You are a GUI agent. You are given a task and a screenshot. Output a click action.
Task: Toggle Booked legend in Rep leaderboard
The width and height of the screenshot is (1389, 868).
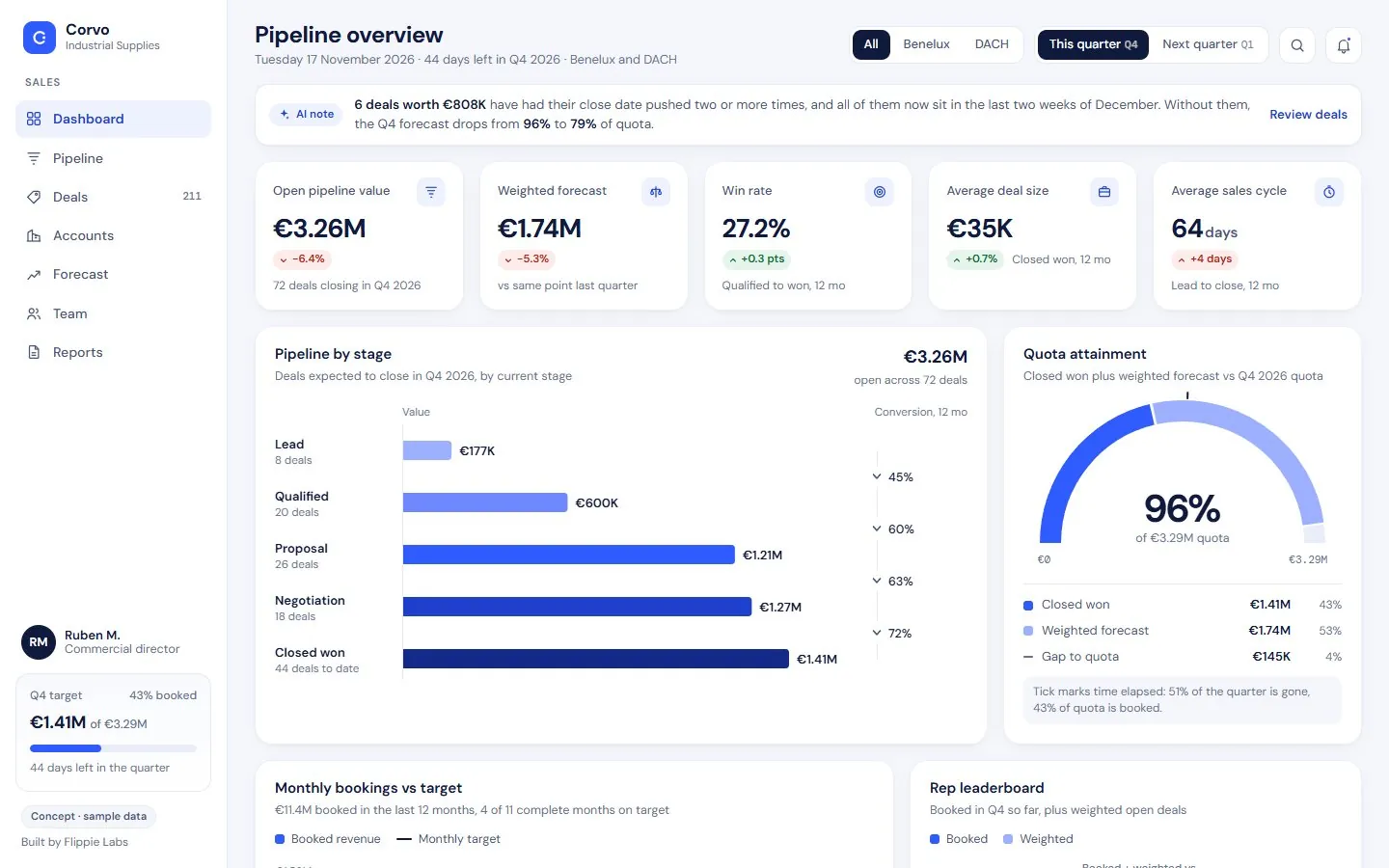tap(959, 839)
